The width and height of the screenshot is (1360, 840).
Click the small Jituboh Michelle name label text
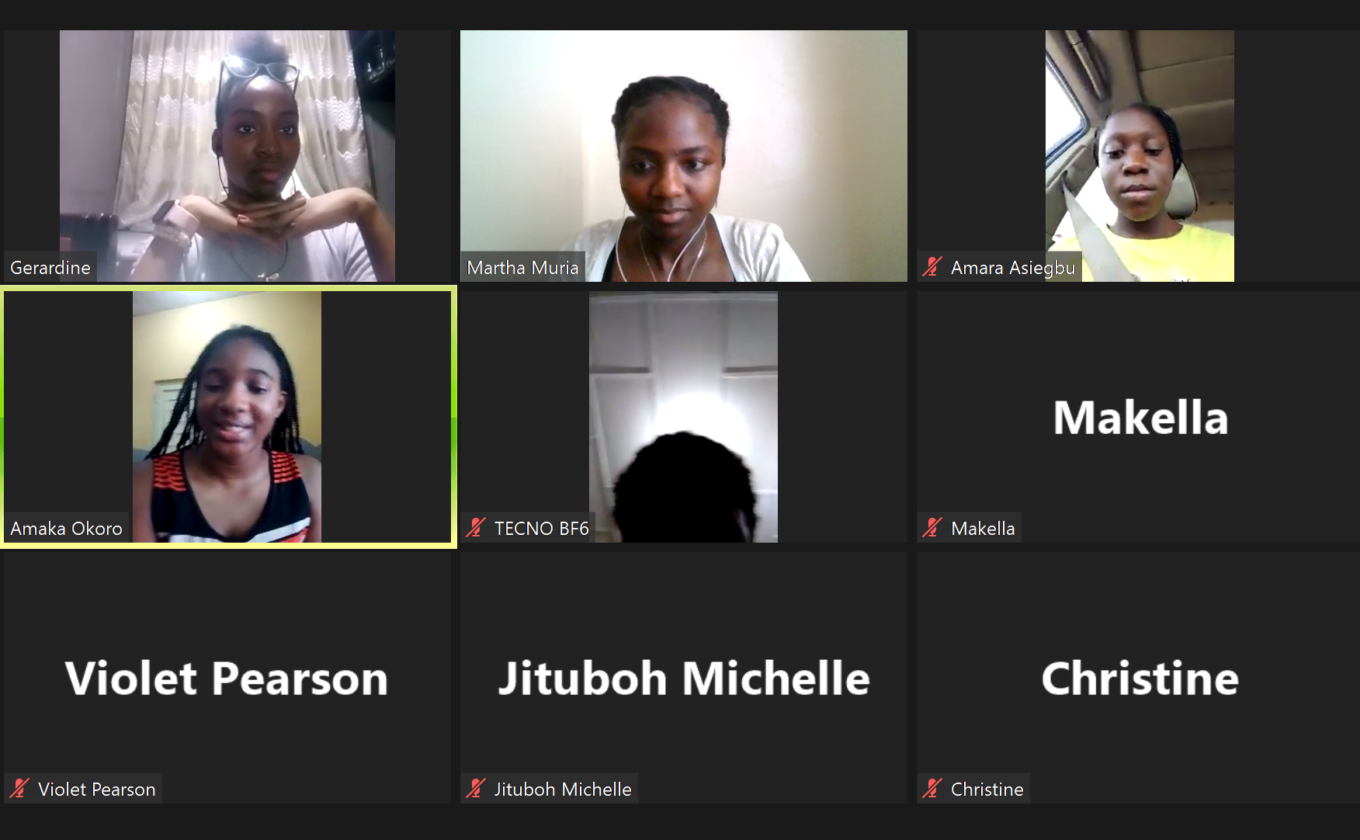[563, 789]
